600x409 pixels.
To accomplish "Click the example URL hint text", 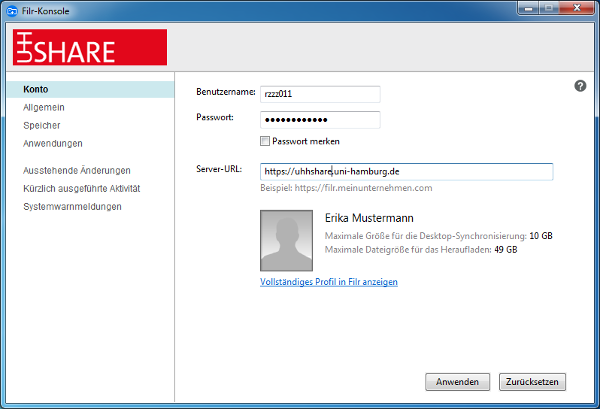I will pyautogui.click(x=346, y=188).
